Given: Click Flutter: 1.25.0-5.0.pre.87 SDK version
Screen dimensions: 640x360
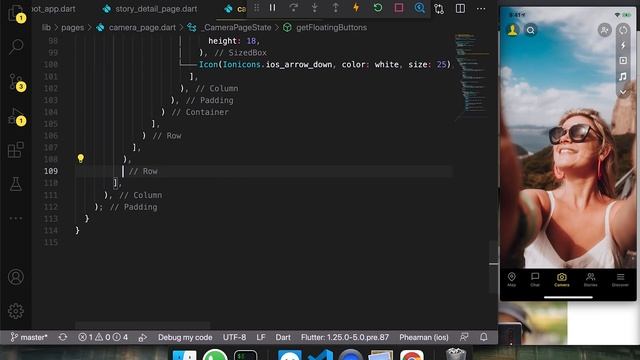Looking at the screenshot, I should click(x=345, y=337).
